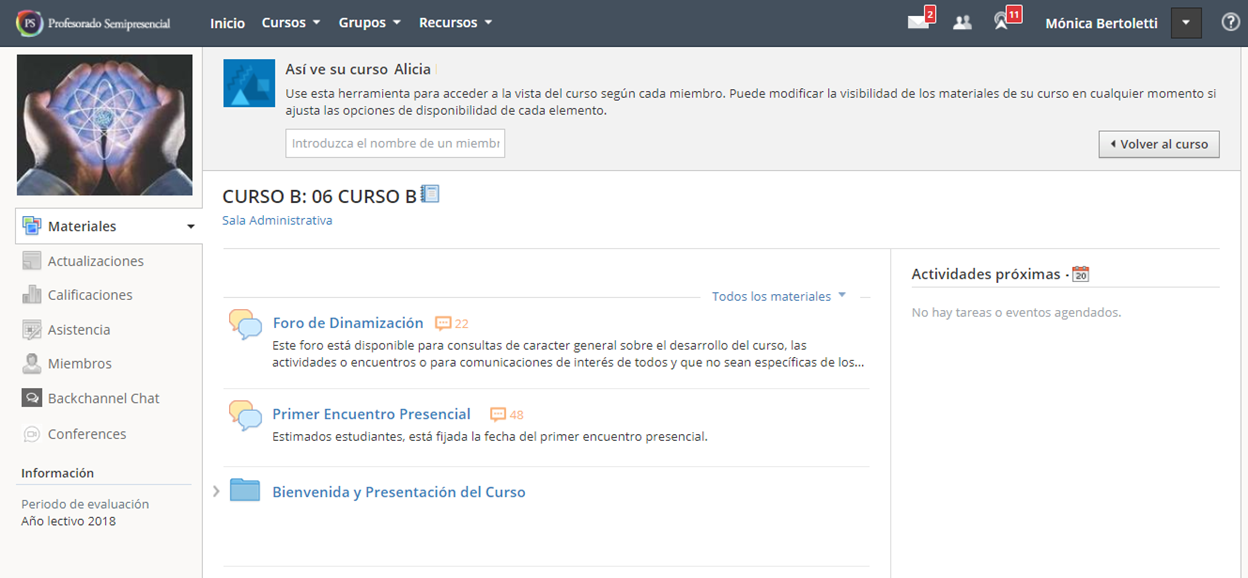1248x578 pixels.
Task: Open the help question-mark icon
Action: point(1229,21)
